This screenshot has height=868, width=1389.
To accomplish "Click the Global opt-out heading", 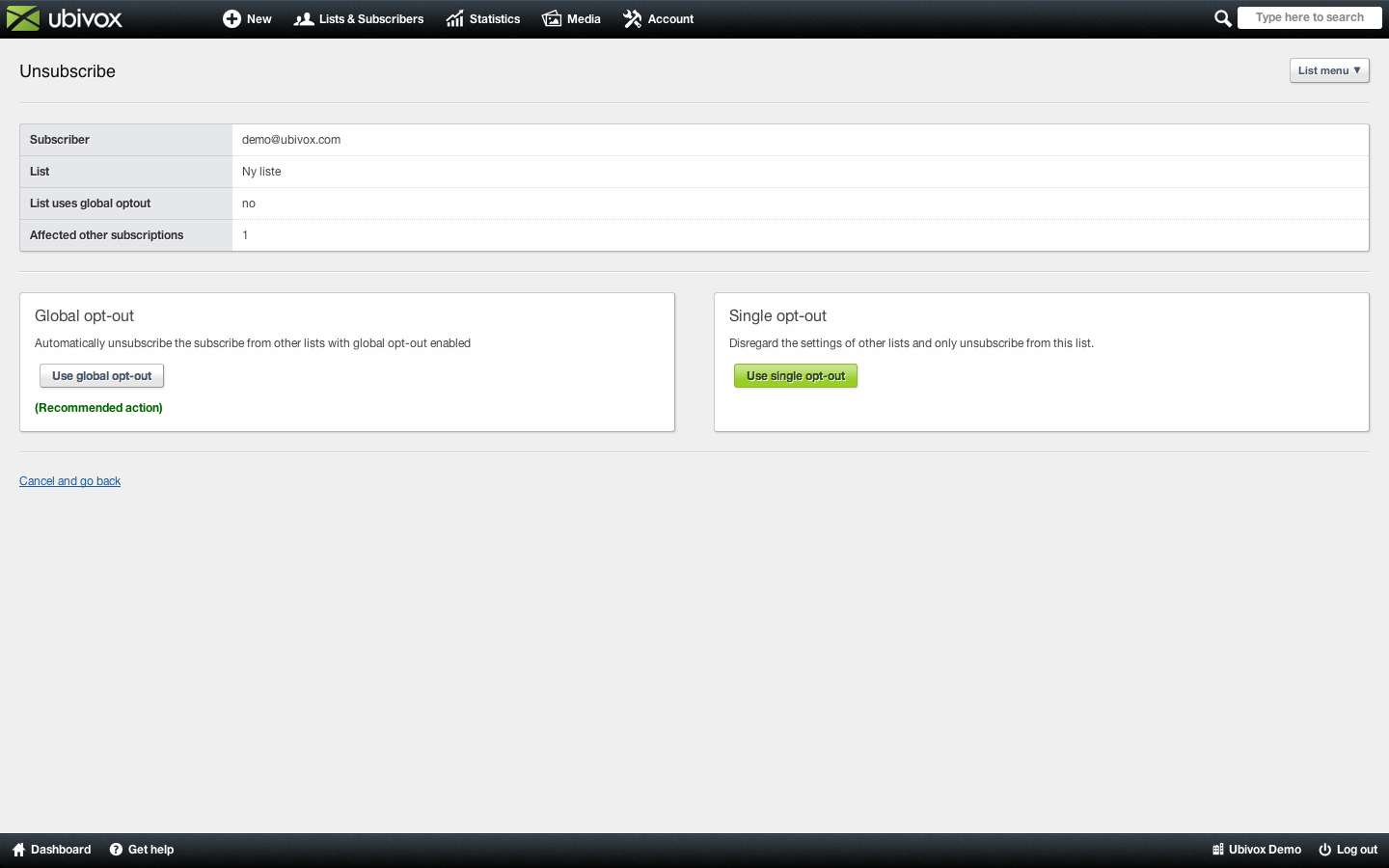I will click(x=84, y=316).
